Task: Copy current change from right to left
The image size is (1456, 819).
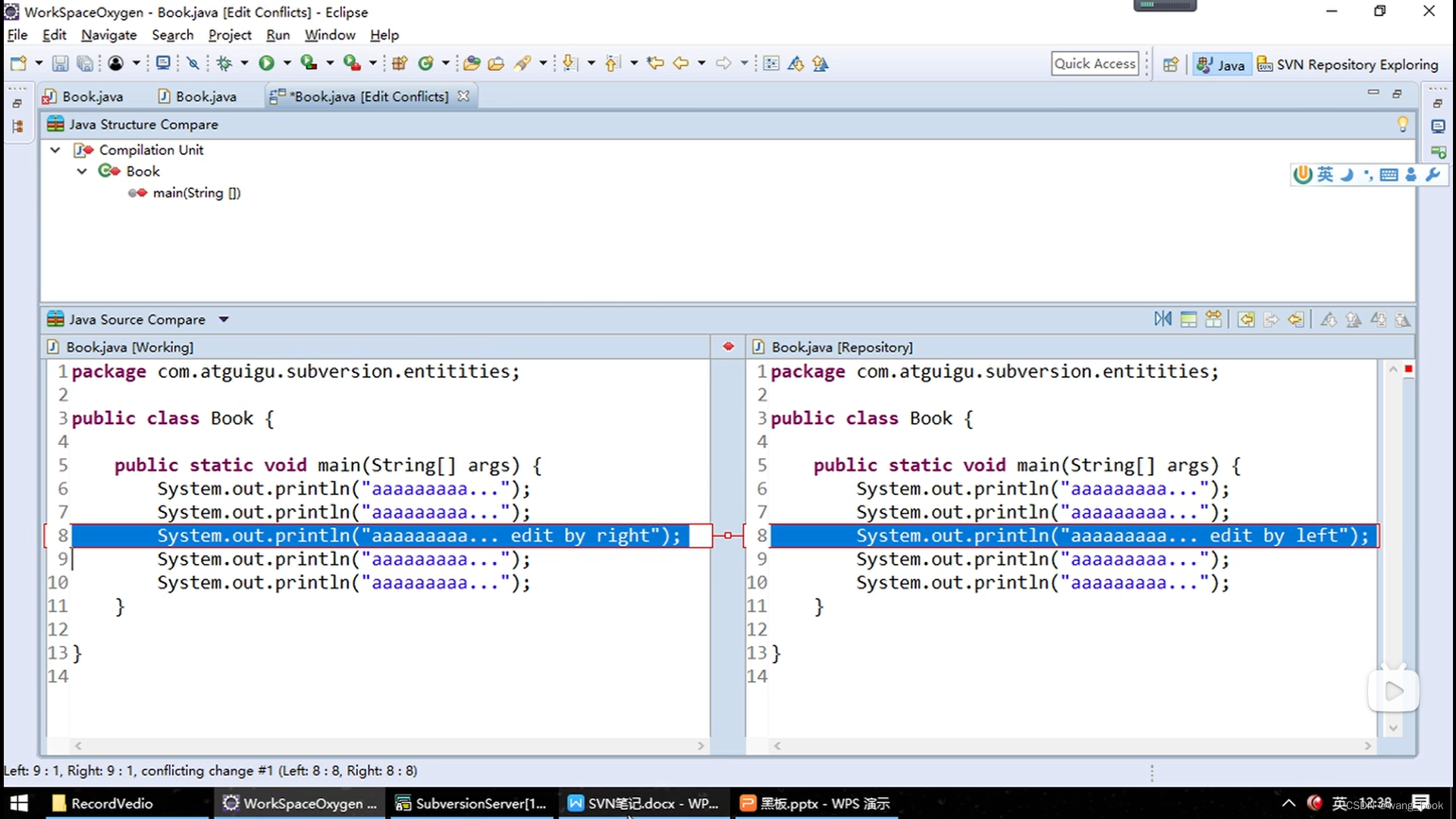Action: (1296, 319)
